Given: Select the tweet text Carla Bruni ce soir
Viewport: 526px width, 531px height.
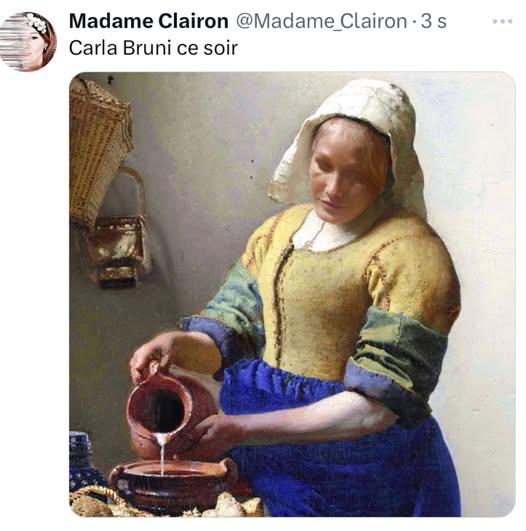Looking at the screenshot, I should pyautogui.click(x=153, y=48).
